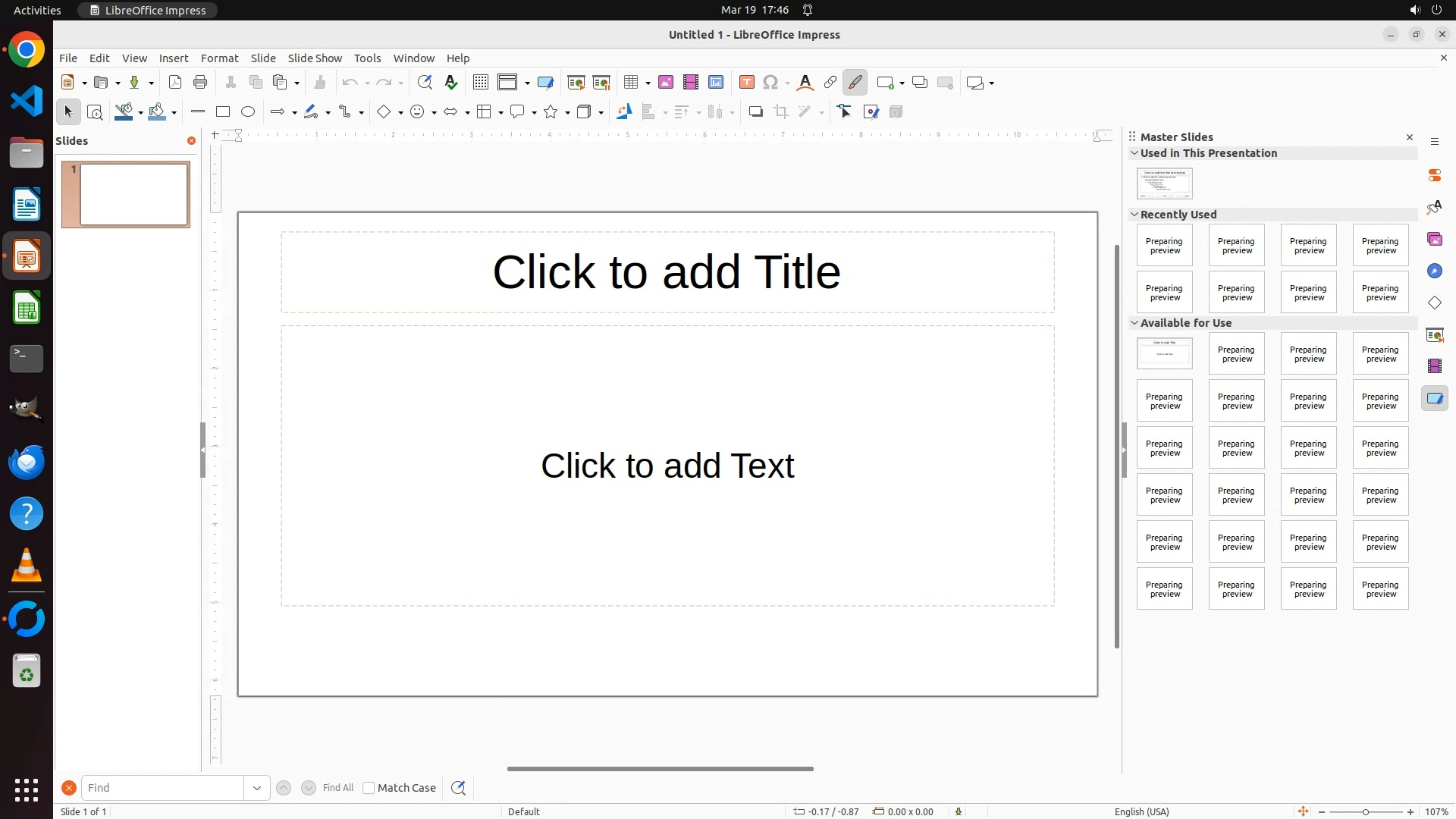The height and width of the screenshot is (819, 1456).
Task: Select slide 1 thumbnail in Slides panel
Action: click(133, 195)
